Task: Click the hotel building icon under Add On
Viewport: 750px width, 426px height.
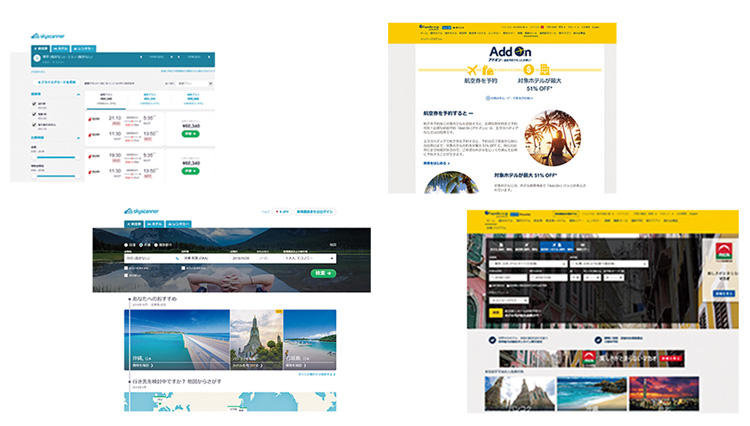Action: [x=545, y=70]
